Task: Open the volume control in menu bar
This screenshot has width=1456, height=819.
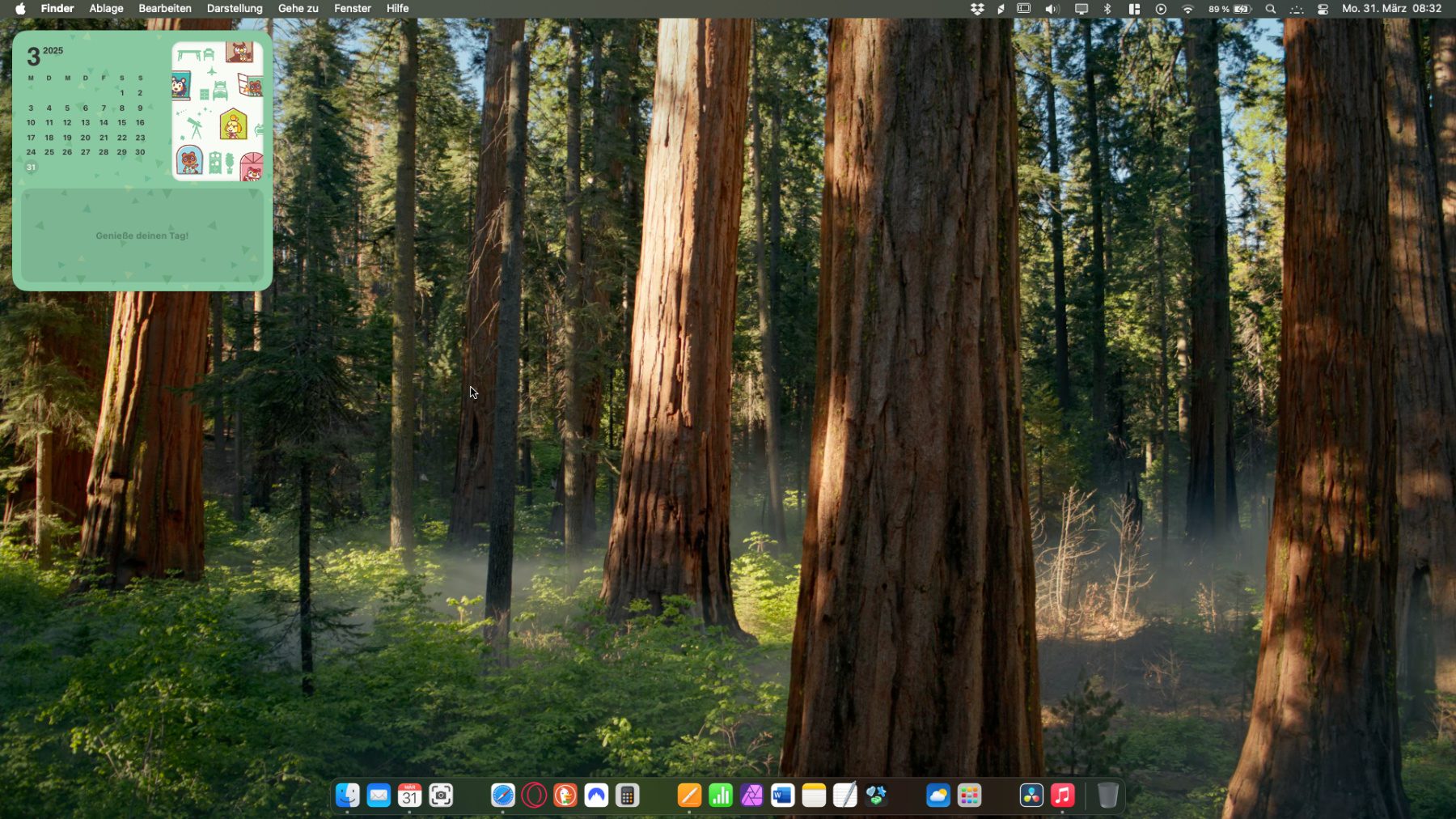Action: coord(1052,9)
